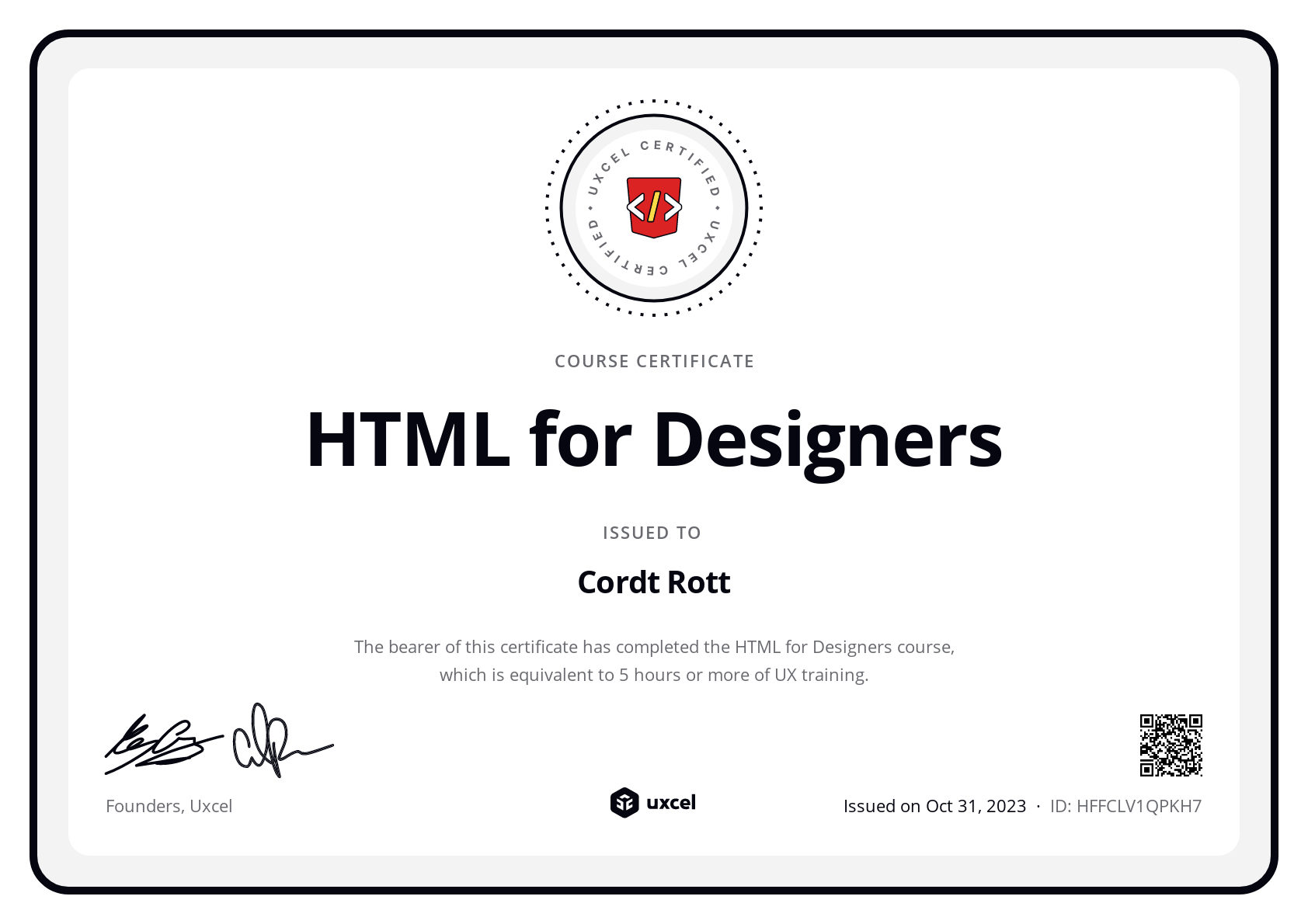The height and width of the screenshot is (924, 1308).
Task: Click the 'The bearer of this certificate' sentence line
Action: point(654,647)
